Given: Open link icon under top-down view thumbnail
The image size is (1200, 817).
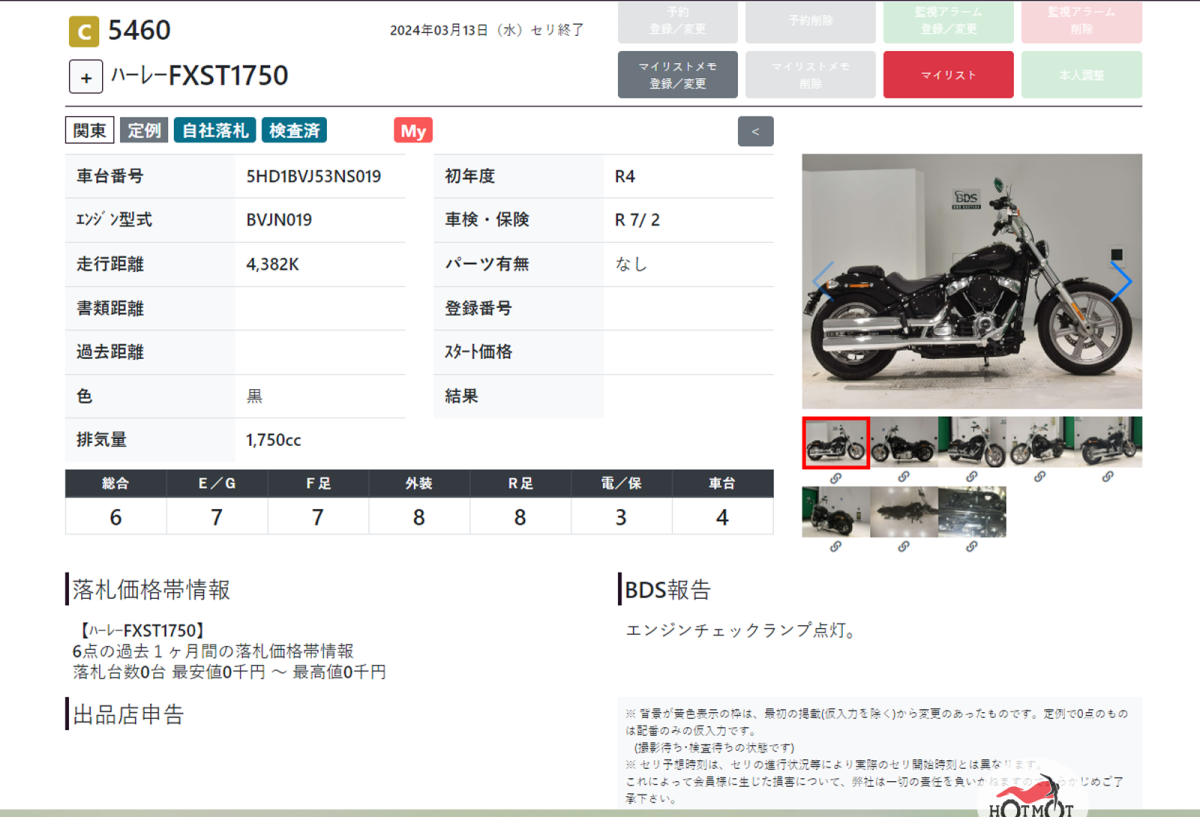Looking at the screenshot, I should [x=903, y=547].
